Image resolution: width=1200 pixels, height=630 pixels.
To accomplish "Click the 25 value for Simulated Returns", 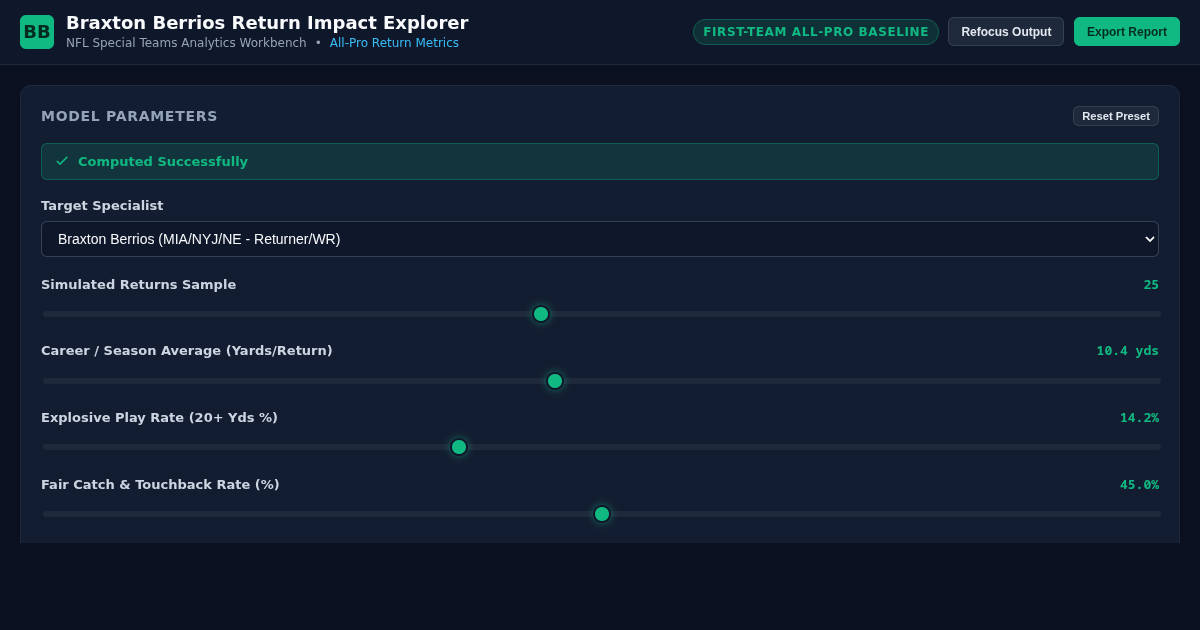I will tap(1151, 285).
